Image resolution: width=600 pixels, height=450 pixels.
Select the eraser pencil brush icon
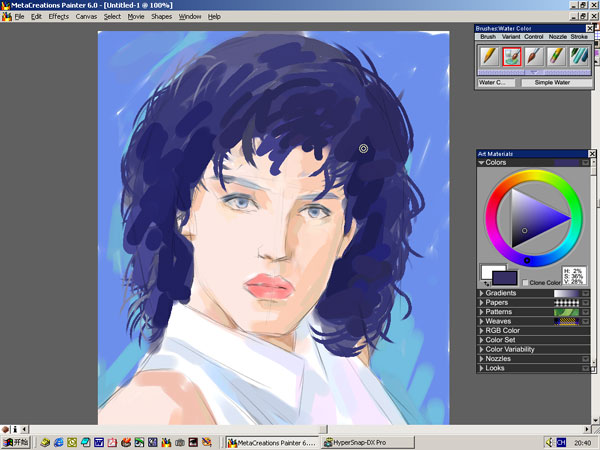(556, 56)
